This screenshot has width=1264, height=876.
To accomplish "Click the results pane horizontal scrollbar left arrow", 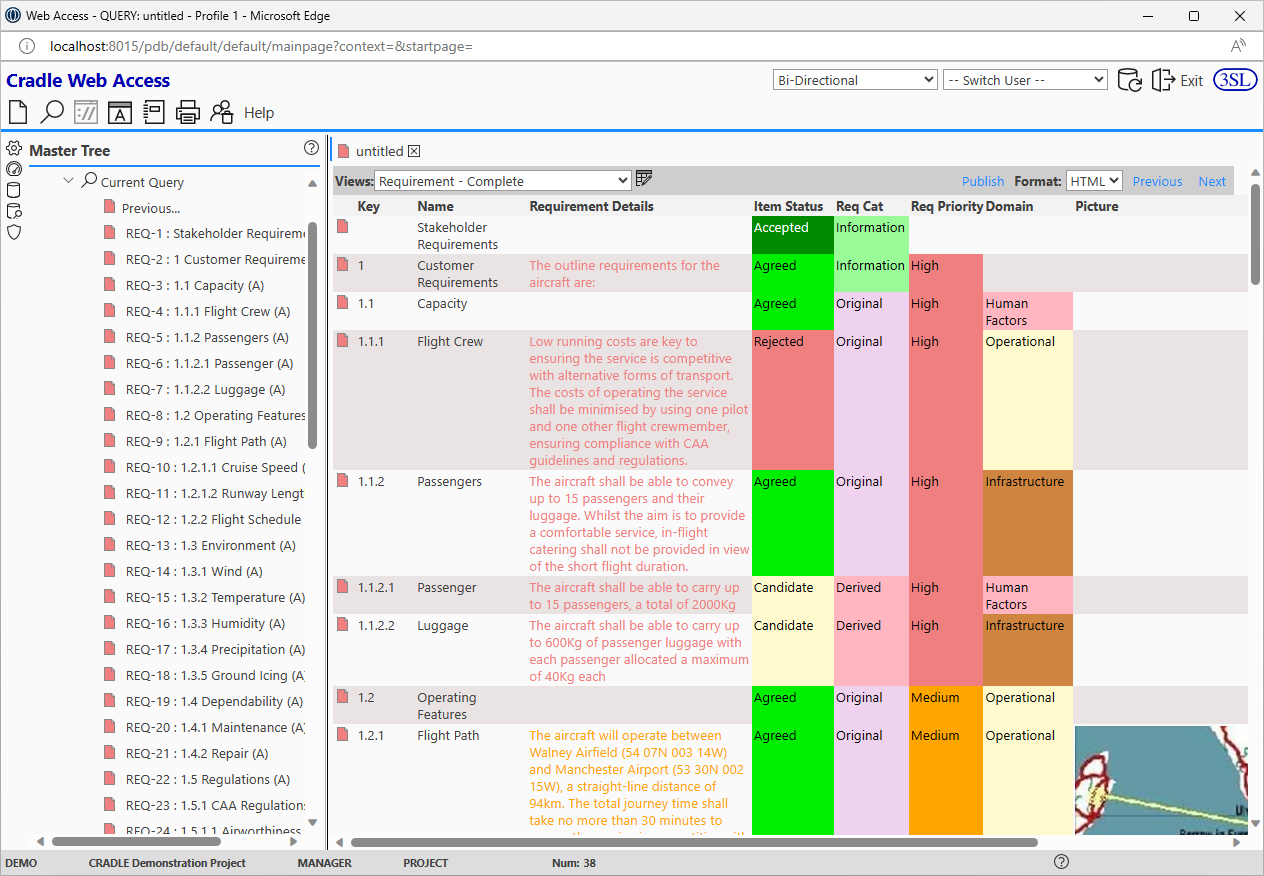I will click(340, 842).
